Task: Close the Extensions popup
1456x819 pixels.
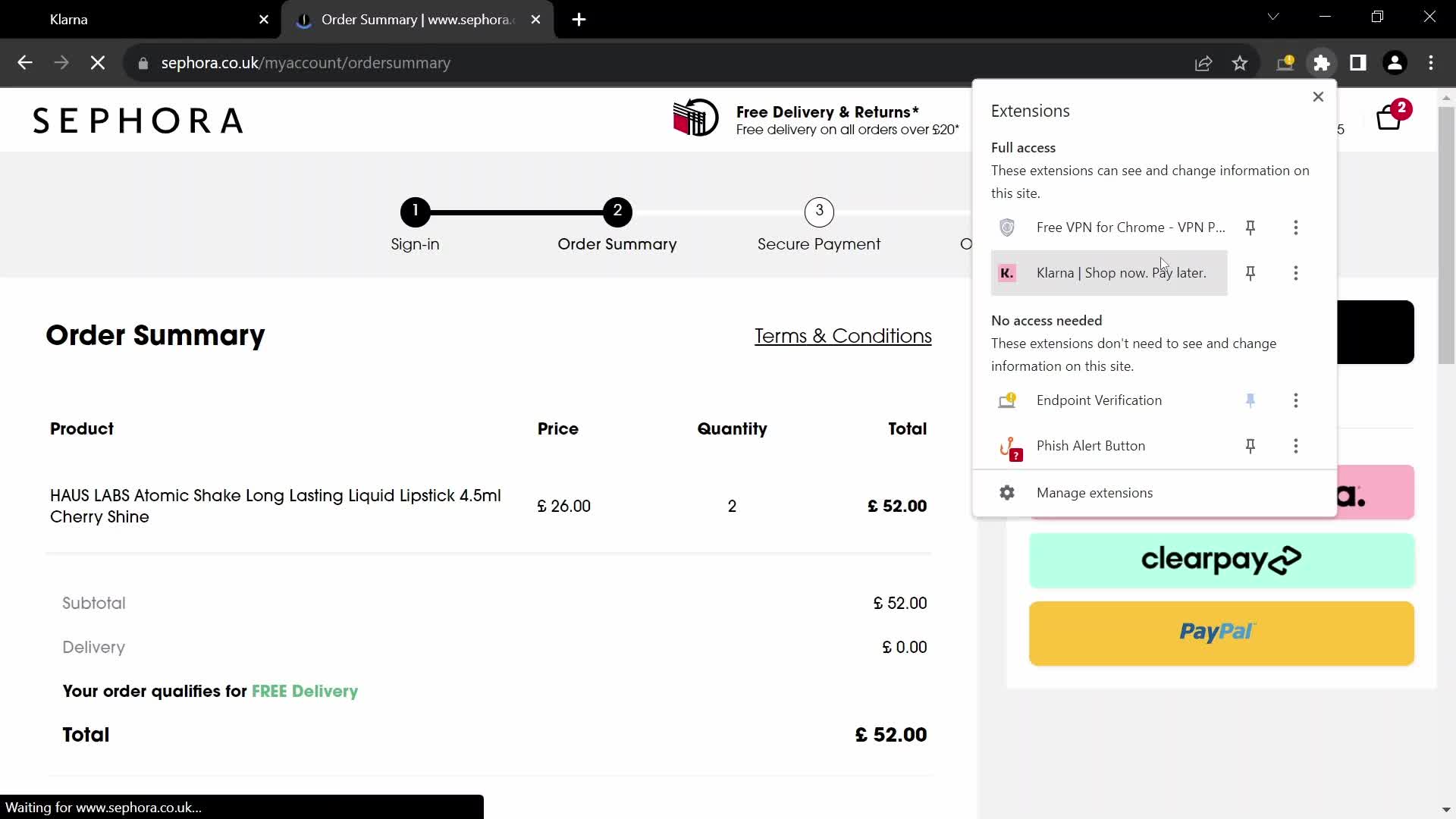Action: pos(1318,96)
